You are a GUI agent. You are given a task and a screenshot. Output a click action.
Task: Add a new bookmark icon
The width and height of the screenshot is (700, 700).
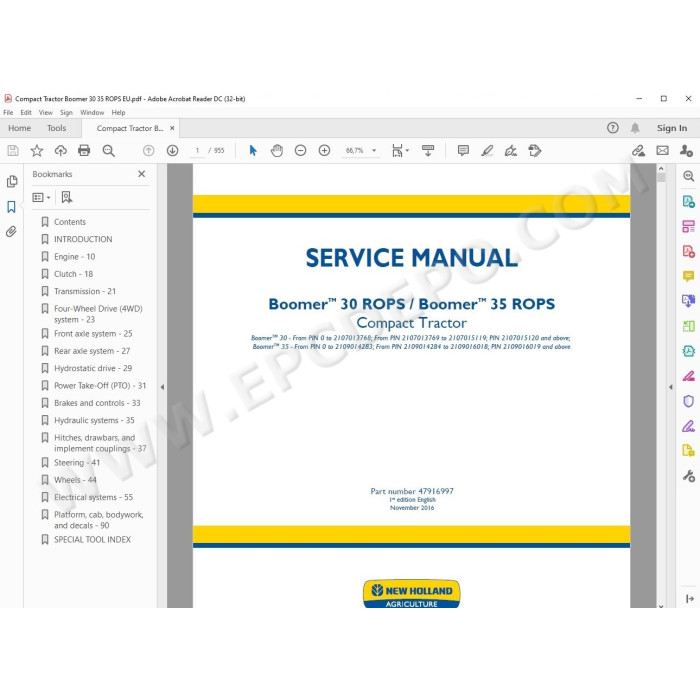(67, 197)
